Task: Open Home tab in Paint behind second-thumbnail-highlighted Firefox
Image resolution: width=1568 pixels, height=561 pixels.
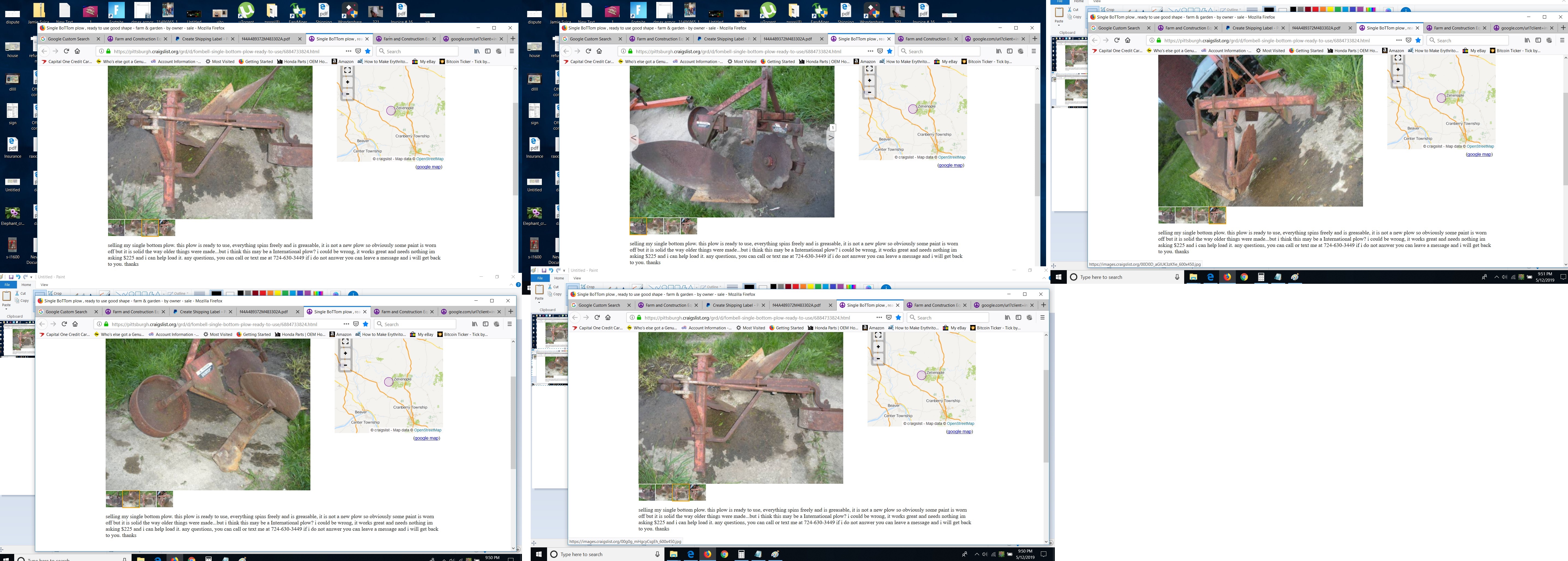Action: [x=26, y=285]
